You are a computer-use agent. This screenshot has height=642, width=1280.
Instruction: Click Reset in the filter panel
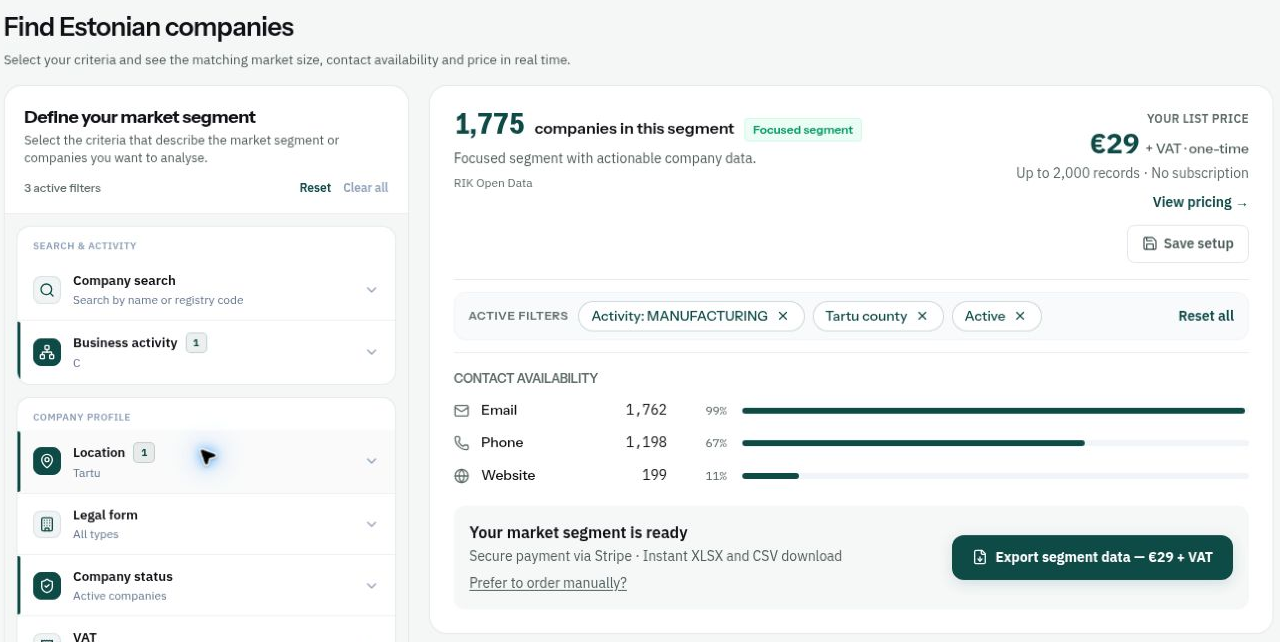315,188
